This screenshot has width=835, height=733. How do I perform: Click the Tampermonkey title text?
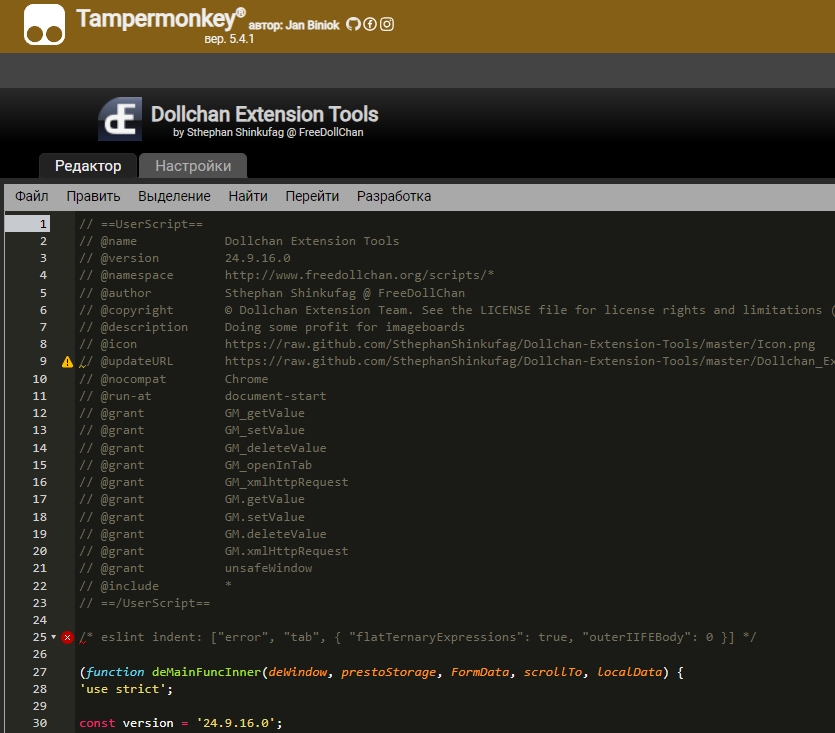click(x=160, y=19)
